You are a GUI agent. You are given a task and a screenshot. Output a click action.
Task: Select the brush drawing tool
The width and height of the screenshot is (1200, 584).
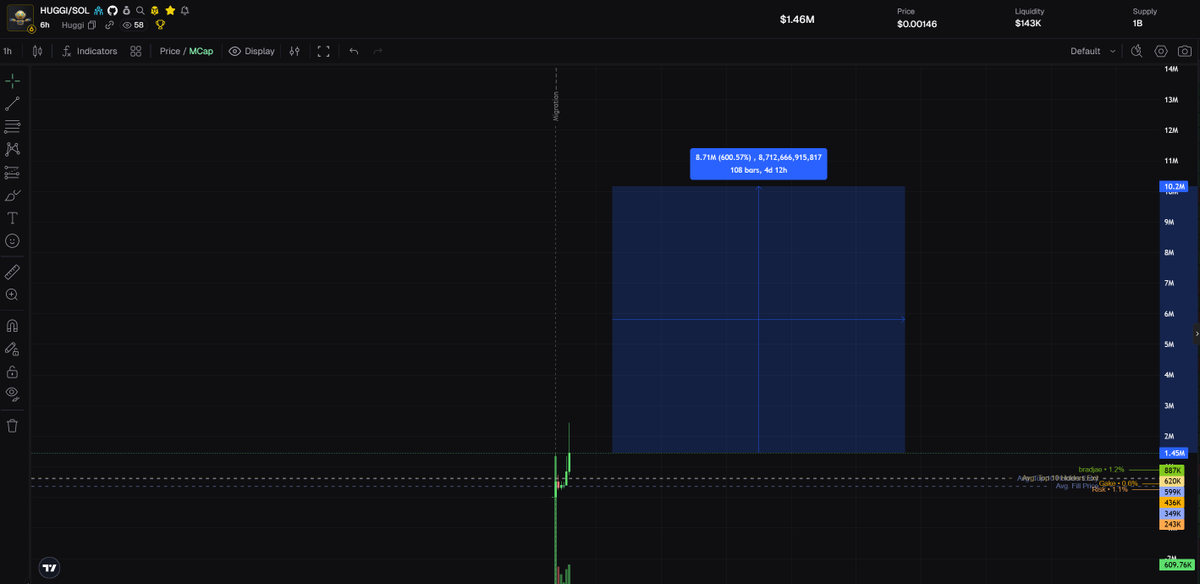[x=12, y=195]
